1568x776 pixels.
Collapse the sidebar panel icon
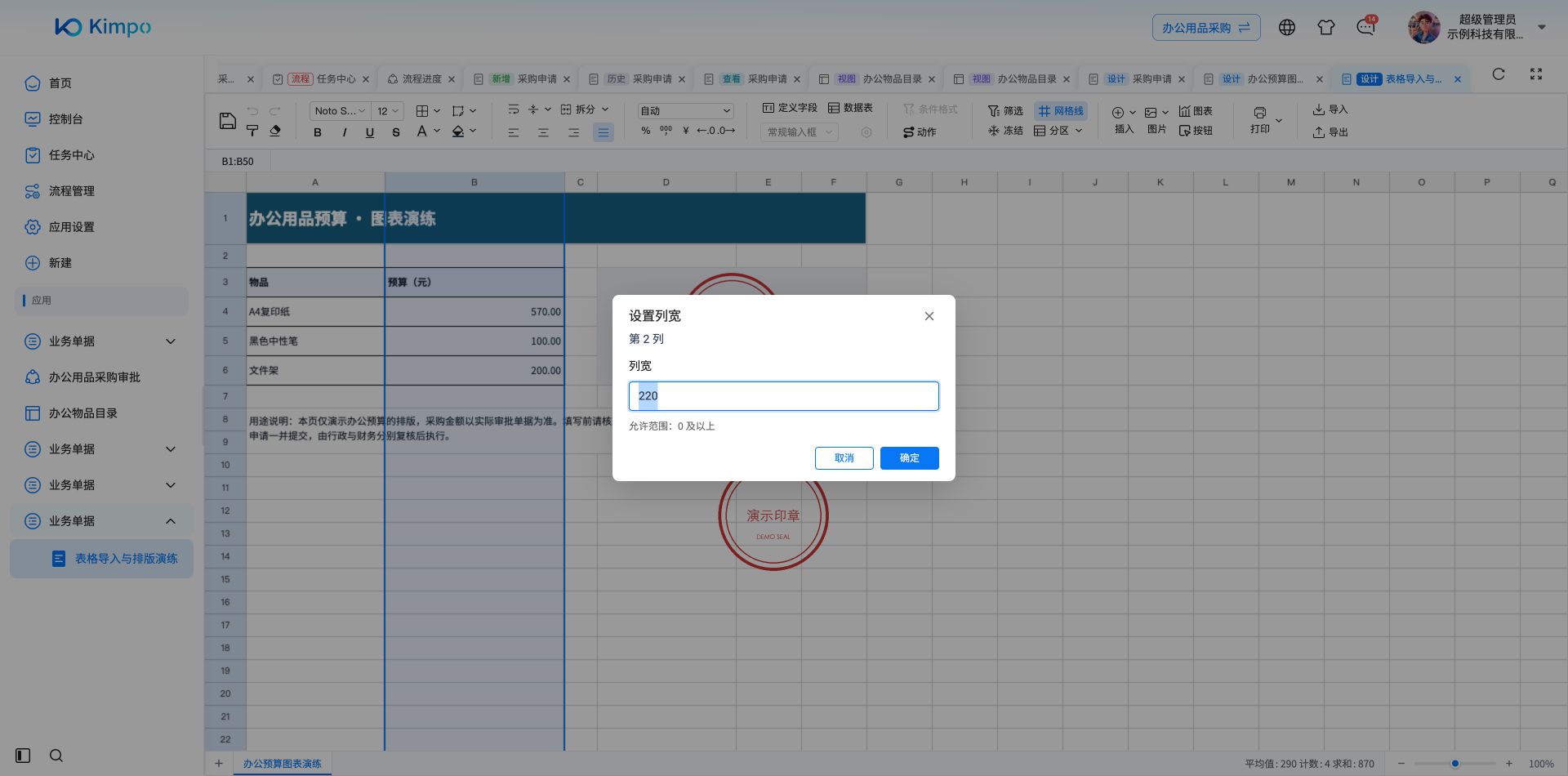[23, 756]
